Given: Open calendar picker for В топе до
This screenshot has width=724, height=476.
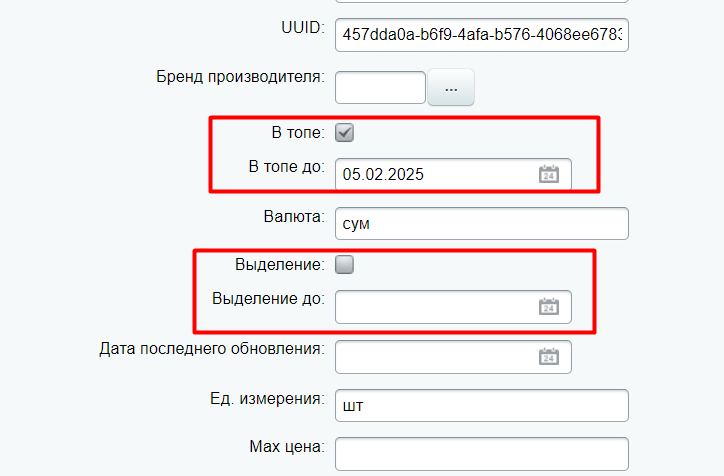Looking at the screenshot, I should point(549,174).
